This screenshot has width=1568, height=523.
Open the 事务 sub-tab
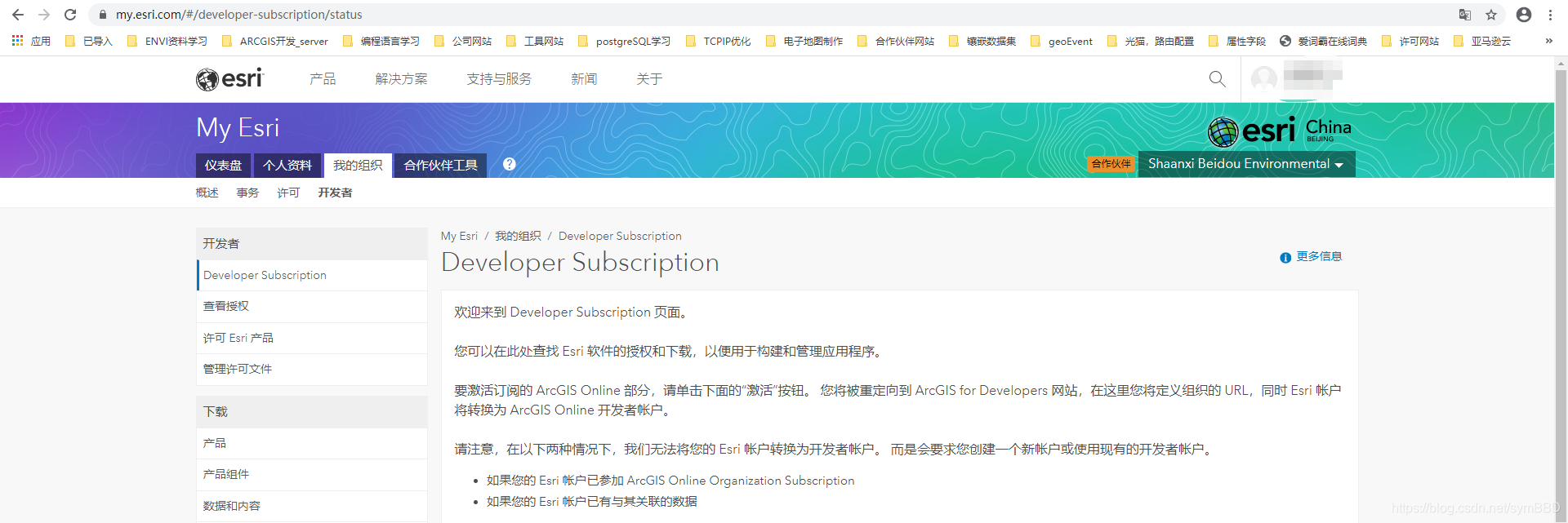coord(247,193)
